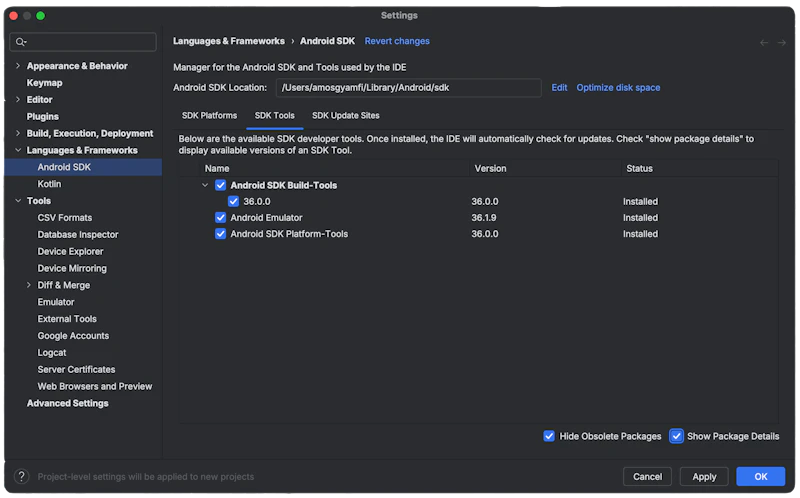Viewport: 800px width, 498px height.
Task: Go back with the left arrow icon
Action: coord(764,43)
